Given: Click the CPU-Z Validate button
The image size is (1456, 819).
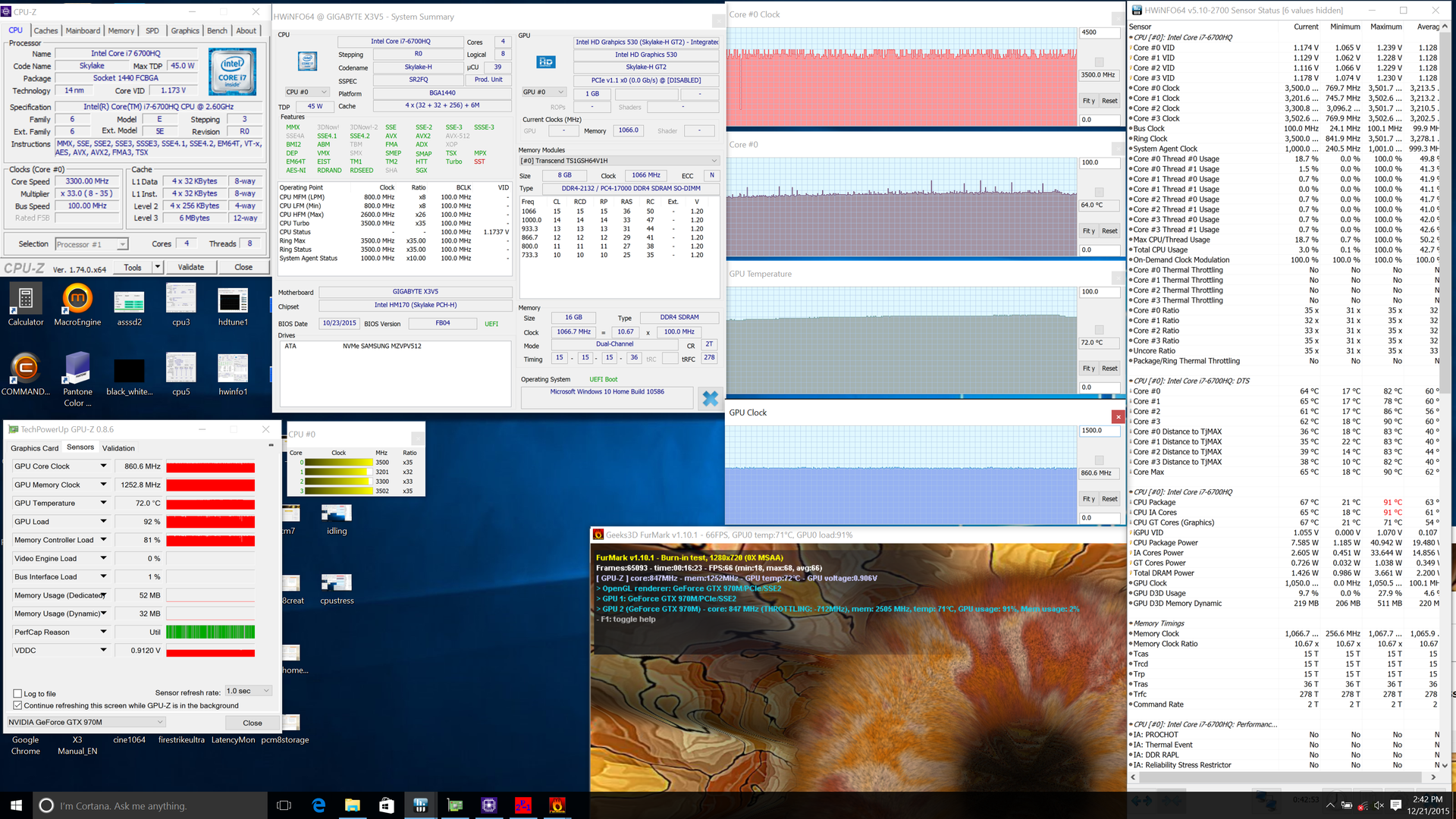Looking at the screenshot, I should 191,267.
